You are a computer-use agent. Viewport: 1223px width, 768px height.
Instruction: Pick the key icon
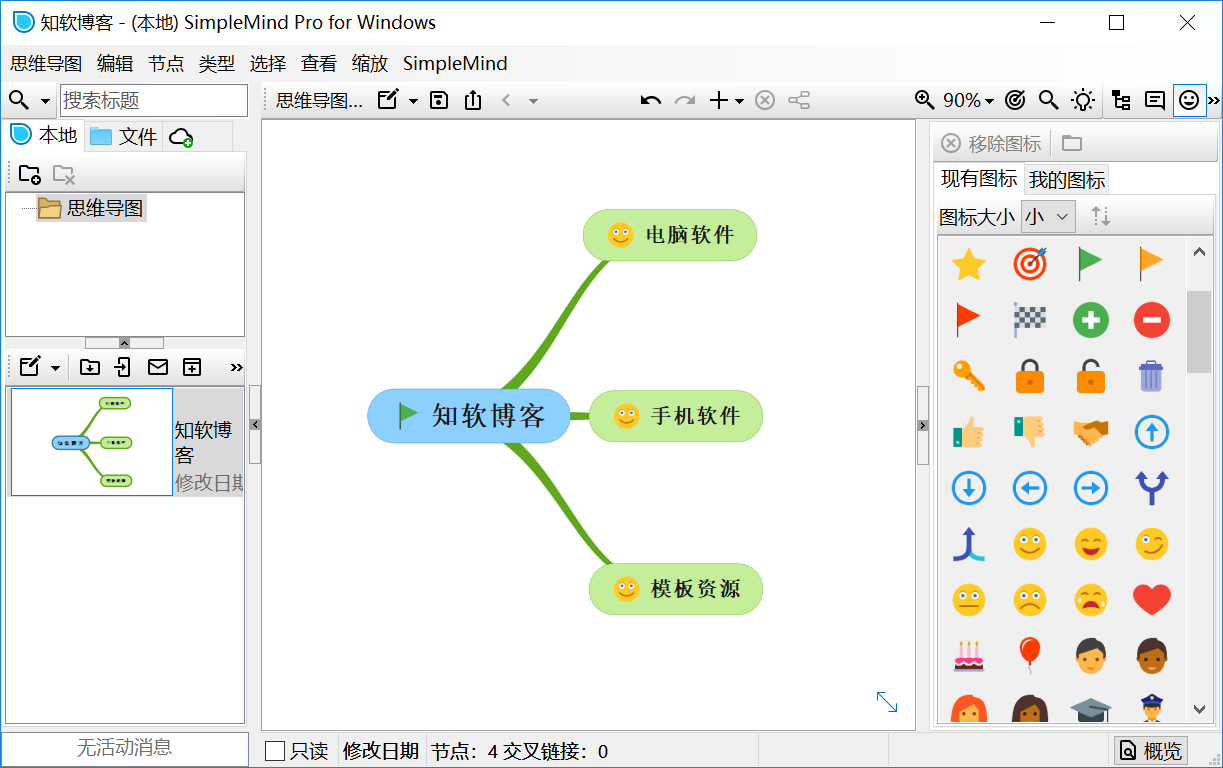point(969,376)
